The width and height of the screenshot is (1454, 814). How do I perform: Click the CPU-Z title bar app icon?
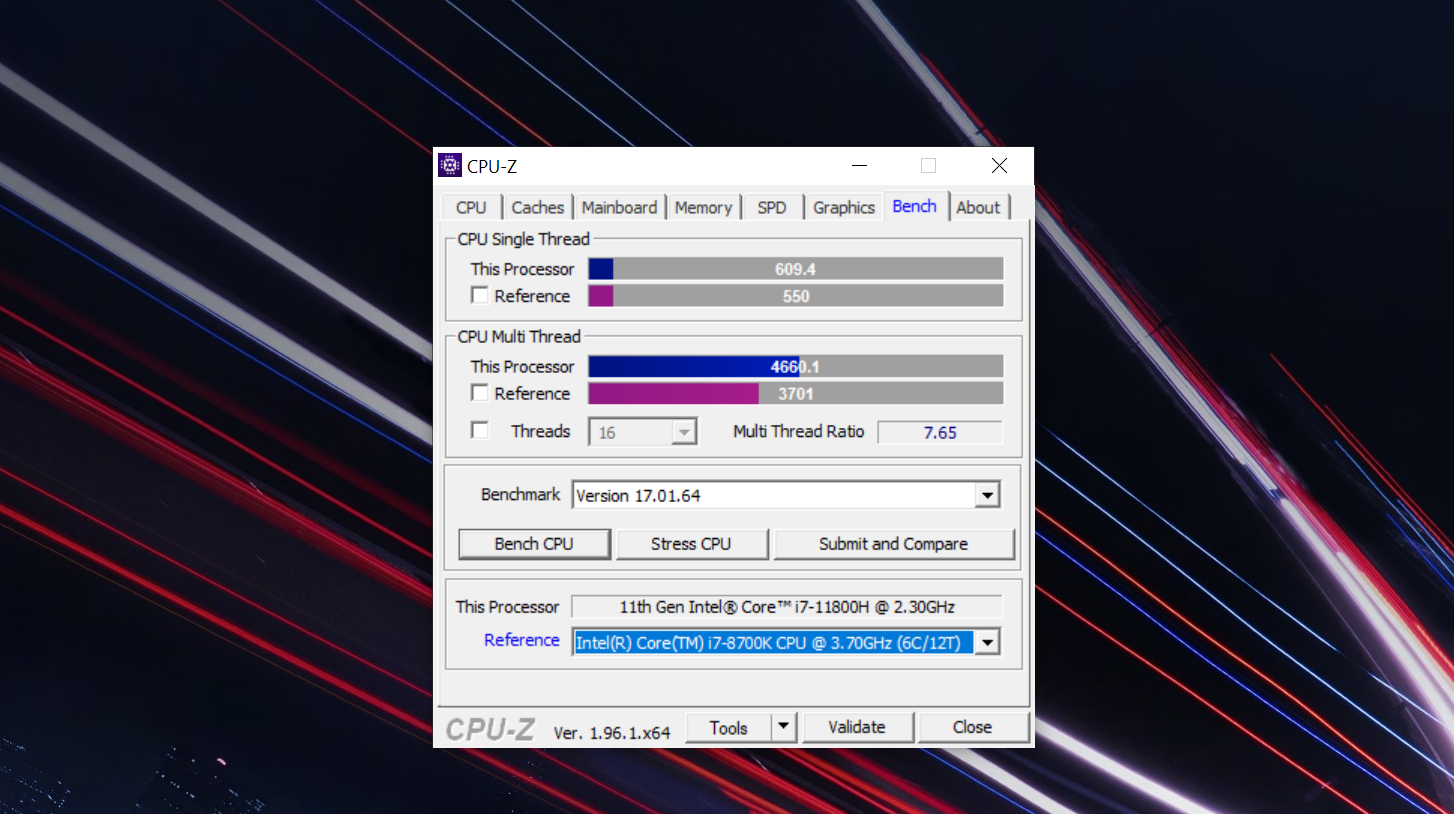450,166
